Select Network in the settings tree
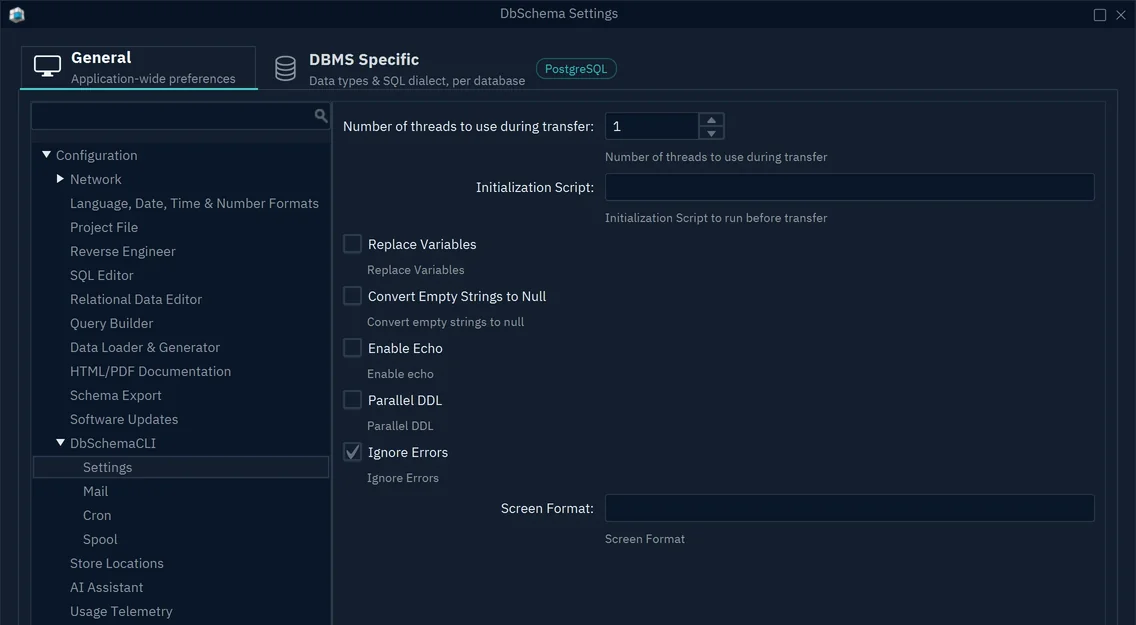 96,180
